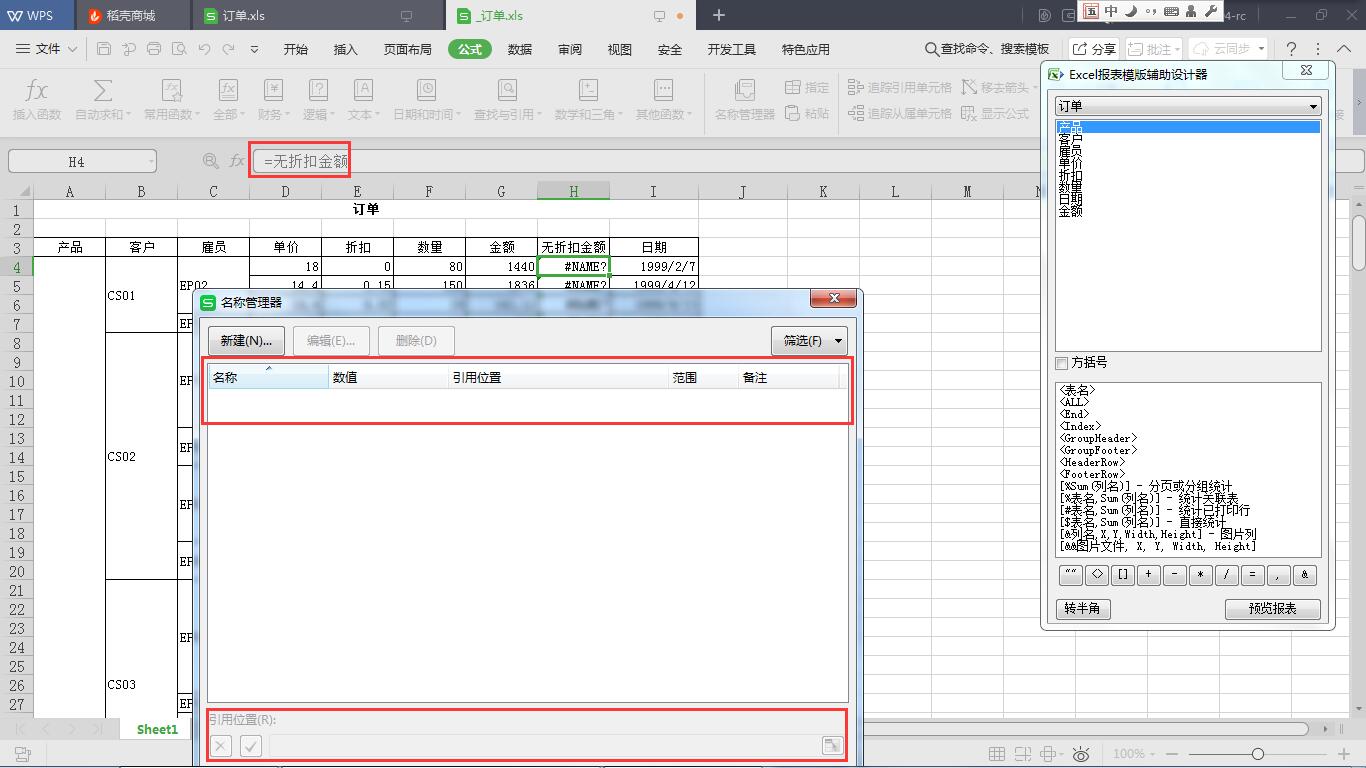Click the AutoSum sigma icon
1366x768 pixels.
click(102, 92)
